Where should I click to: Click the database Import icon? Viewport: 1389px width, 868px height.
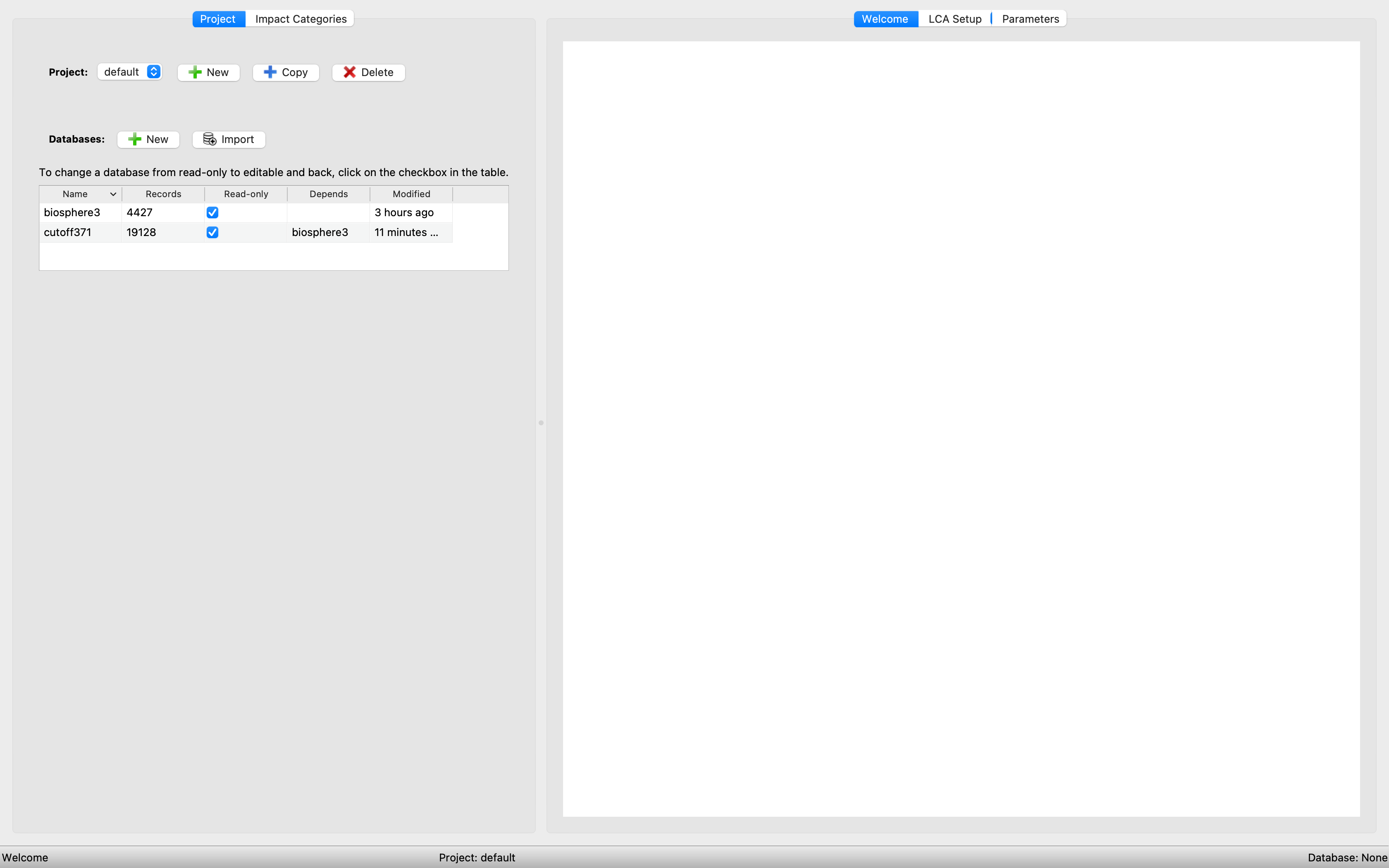tap(210, 140)
